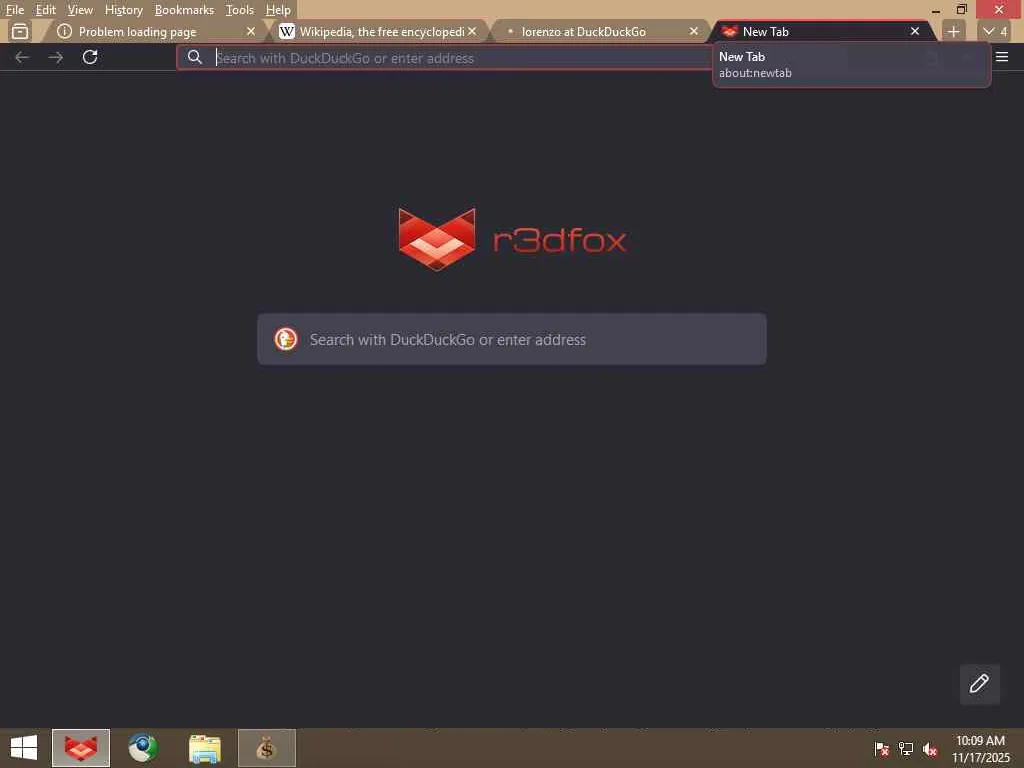Close the Wikipedia tab
The width and height of the screenshot is (1024, 768).
472,31
